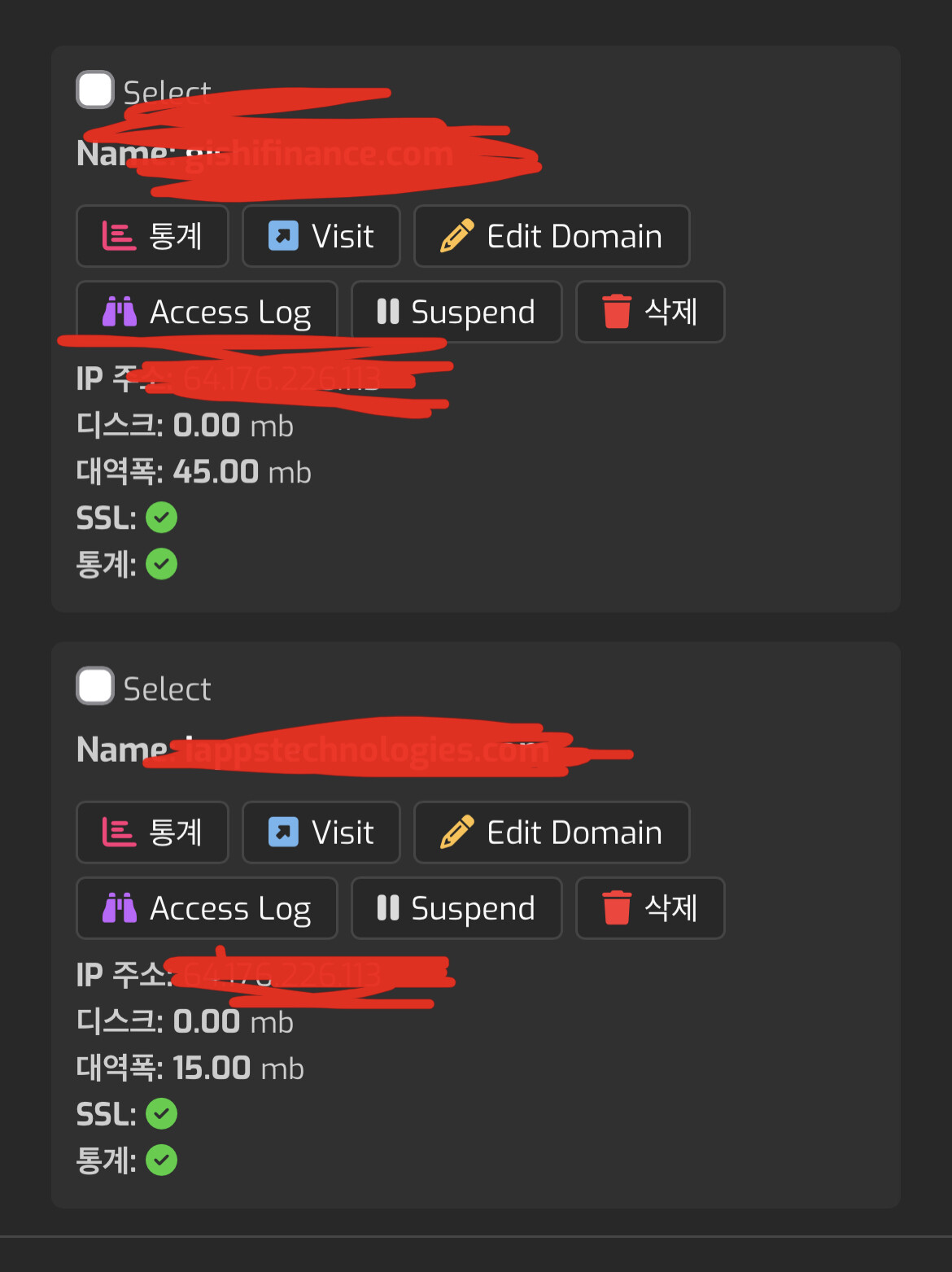This screenshot has height=1272, width=952.
Task: Open Access Log for second domain
Action: click(207, 908)
